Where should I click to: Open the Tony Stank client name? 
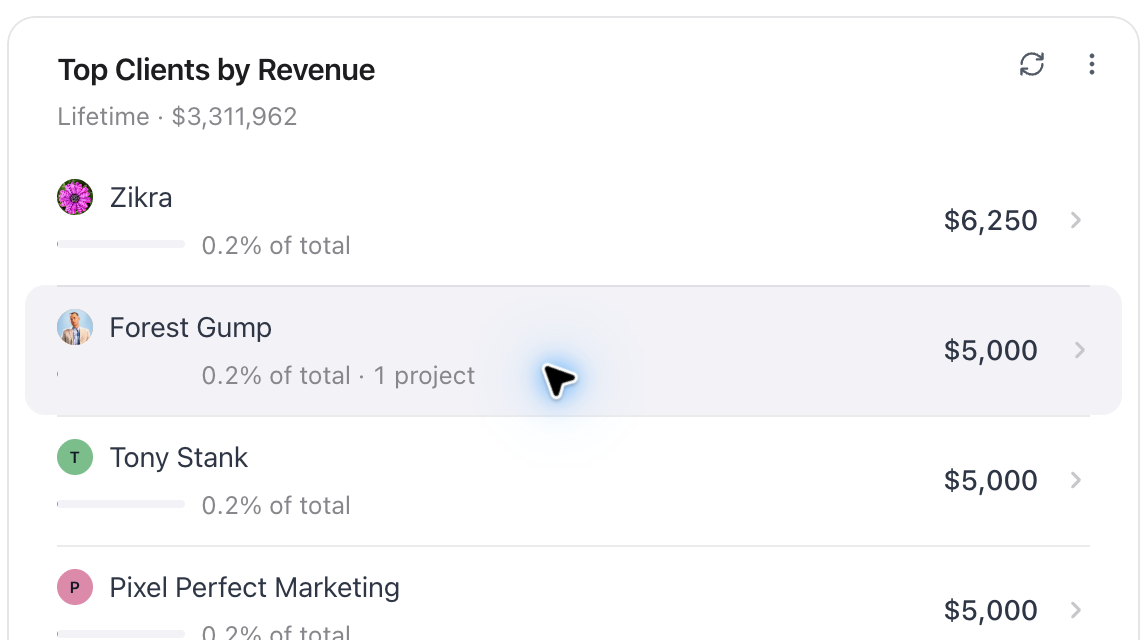coord(179,458)
